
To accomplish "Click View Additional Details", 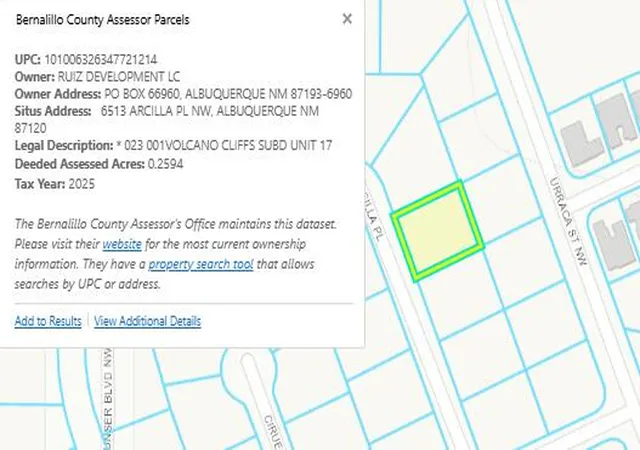I will [x=147, y=321].
